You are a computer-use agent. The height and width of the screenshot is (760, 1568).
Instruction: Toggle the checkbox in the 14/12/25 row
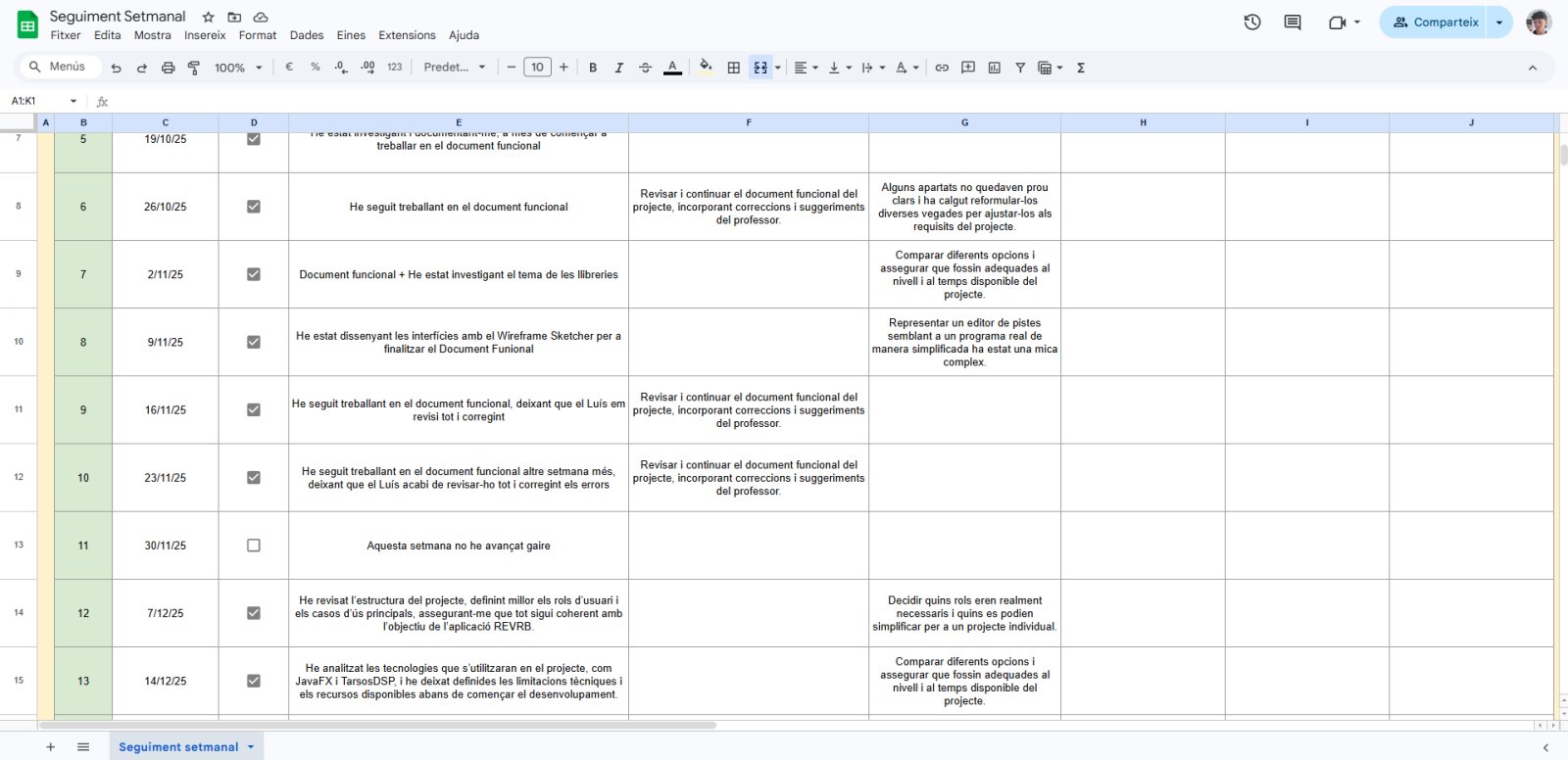pos(254,681)
